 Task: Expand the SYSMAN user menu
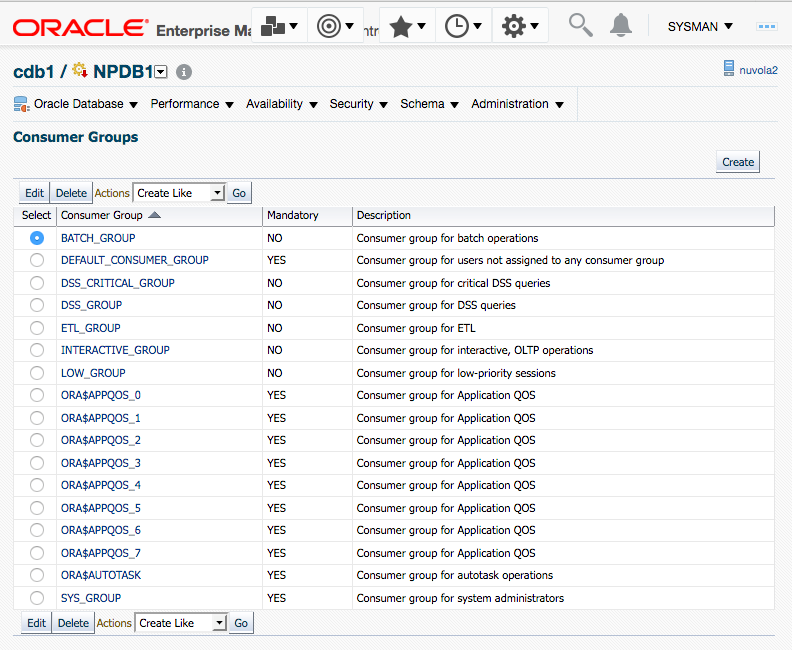coord(700,26)
